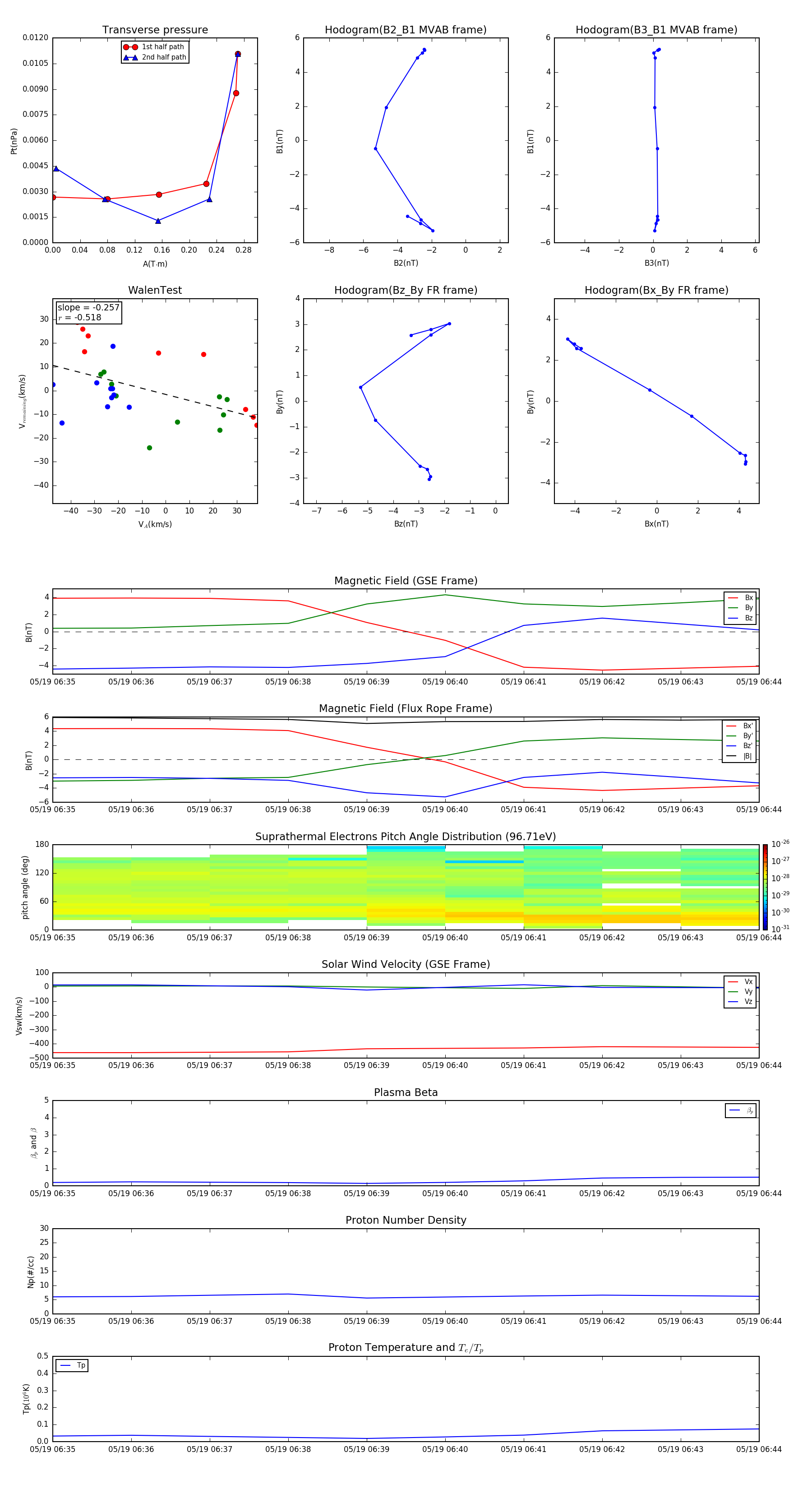
Task: Click the 'Pt(nPa)' y-axis label
Action: point(14,141)
